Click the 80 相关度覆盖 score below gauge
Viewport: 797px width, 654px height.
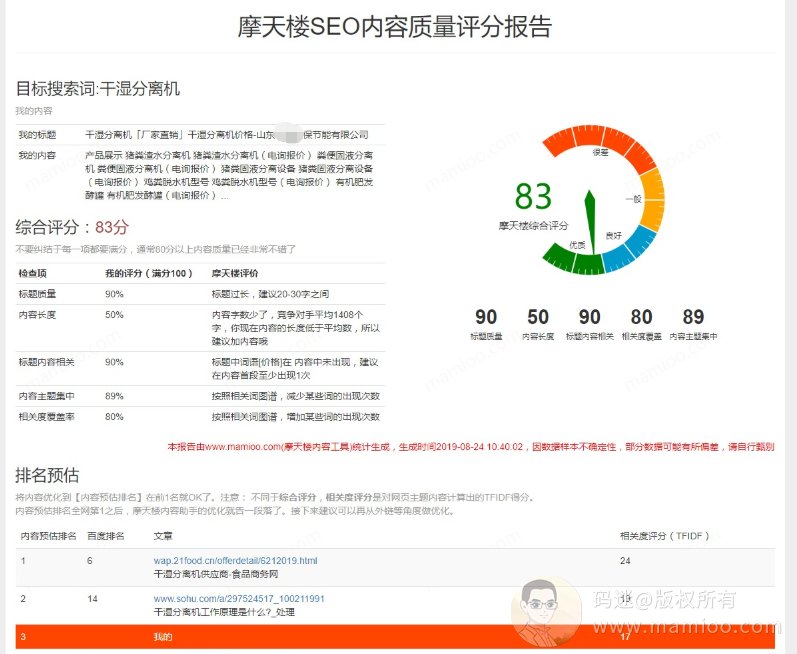641,318
